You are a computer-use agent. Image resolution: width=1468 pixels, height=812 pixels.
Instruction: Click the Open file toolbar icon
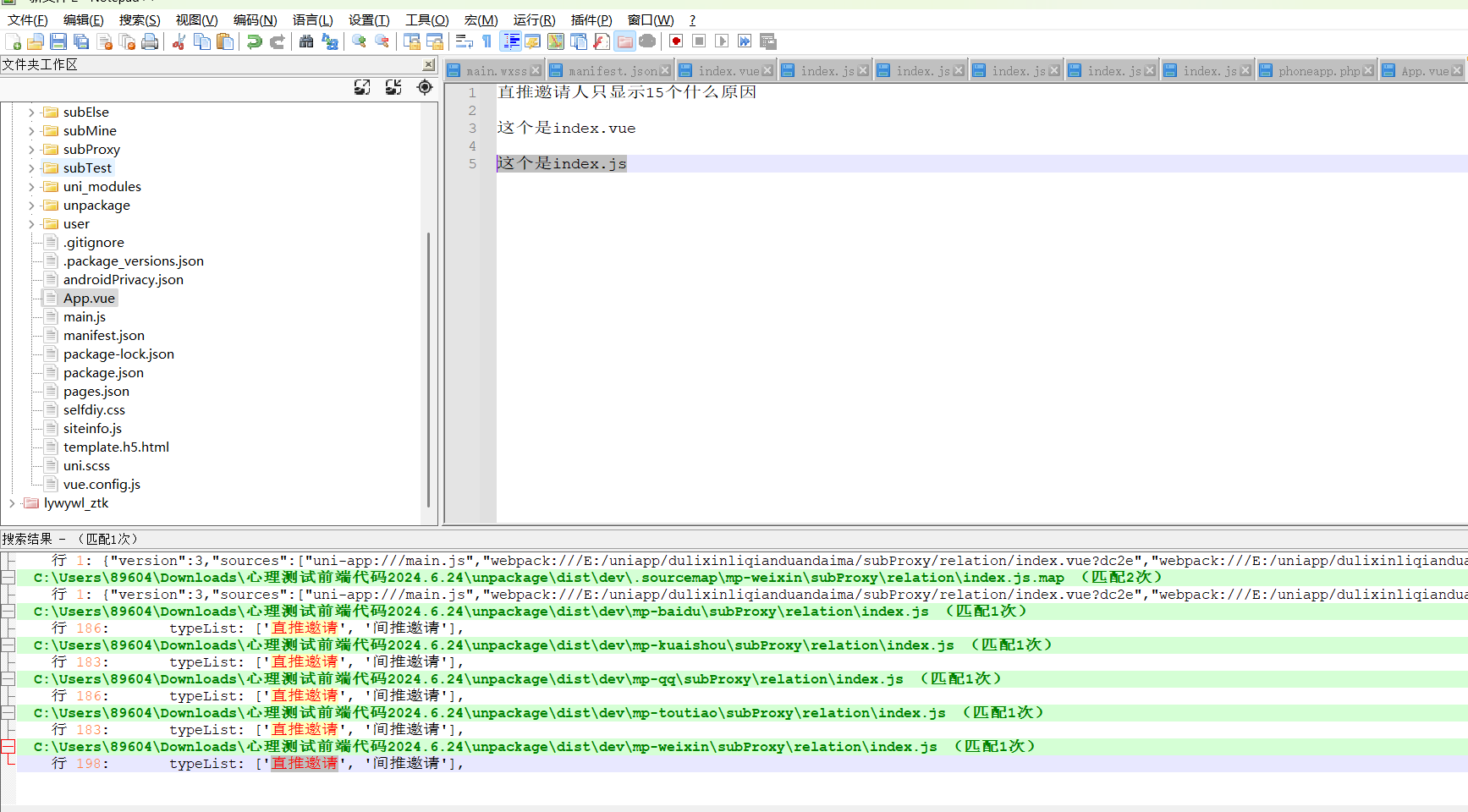point(36,41)
